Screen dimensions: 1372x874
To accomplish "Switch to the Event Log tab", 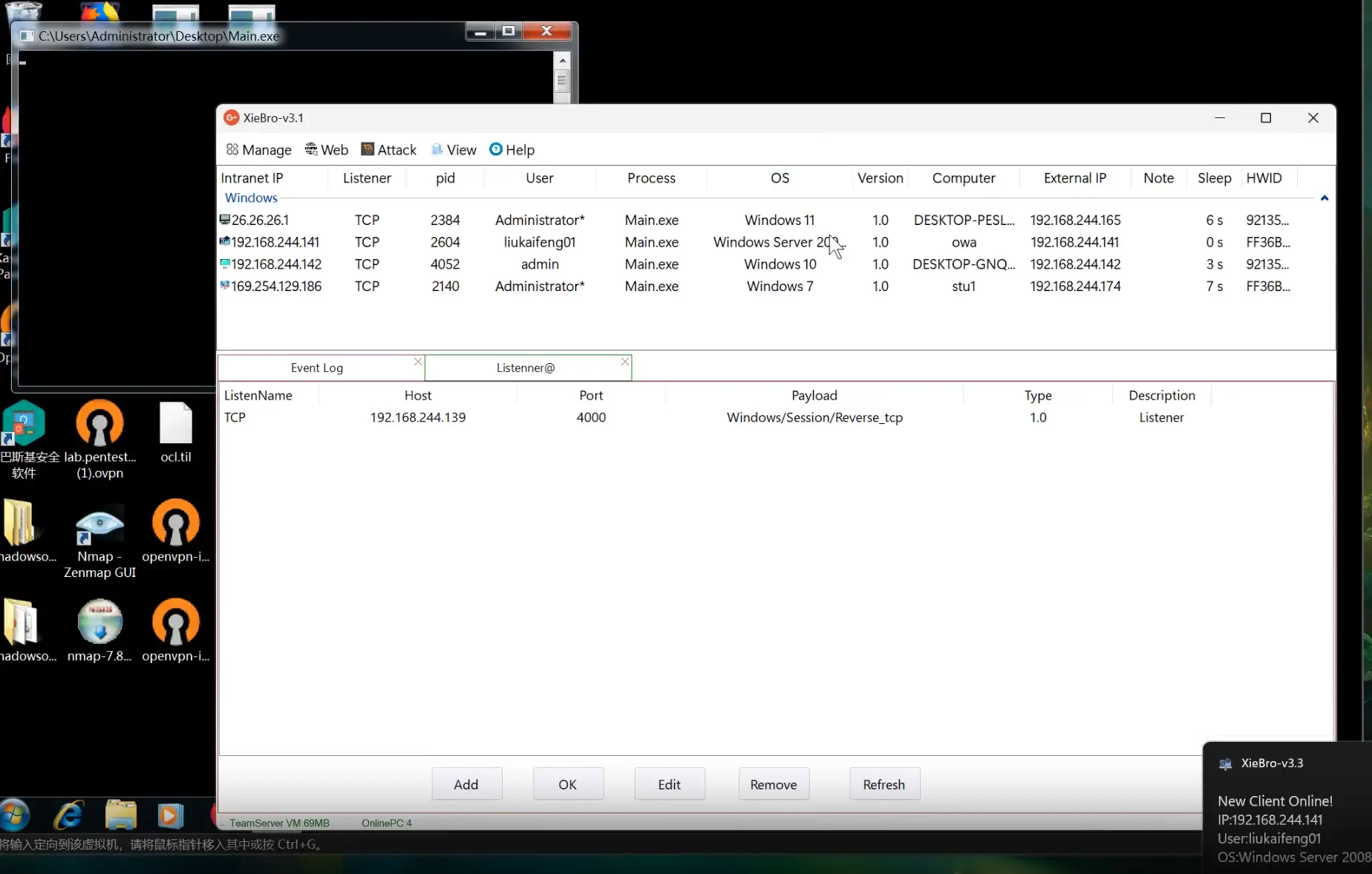I will pos(317,368).
